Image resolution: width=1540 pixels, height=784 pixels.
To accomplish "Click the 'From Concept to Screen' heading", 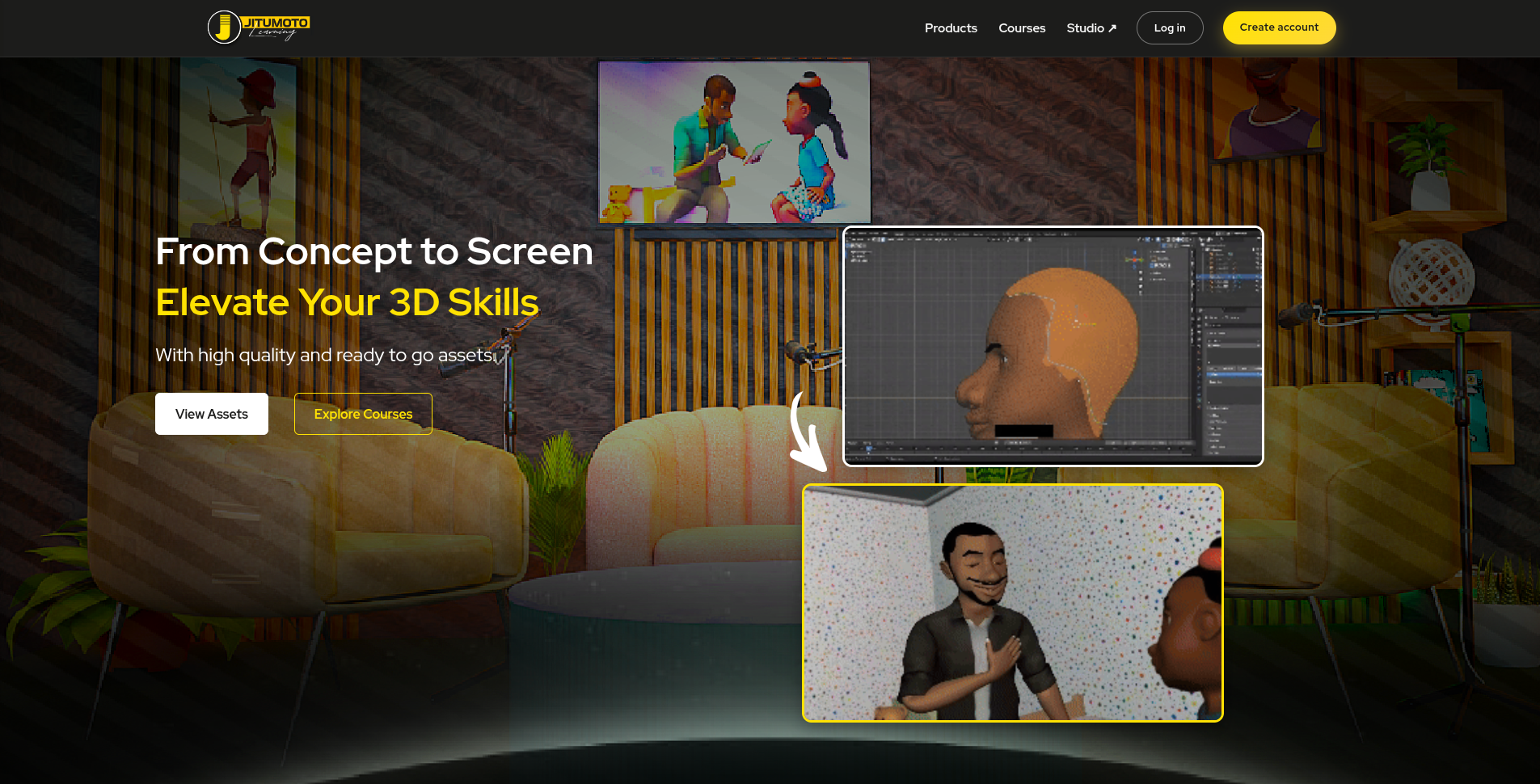I will coord(374,251).
